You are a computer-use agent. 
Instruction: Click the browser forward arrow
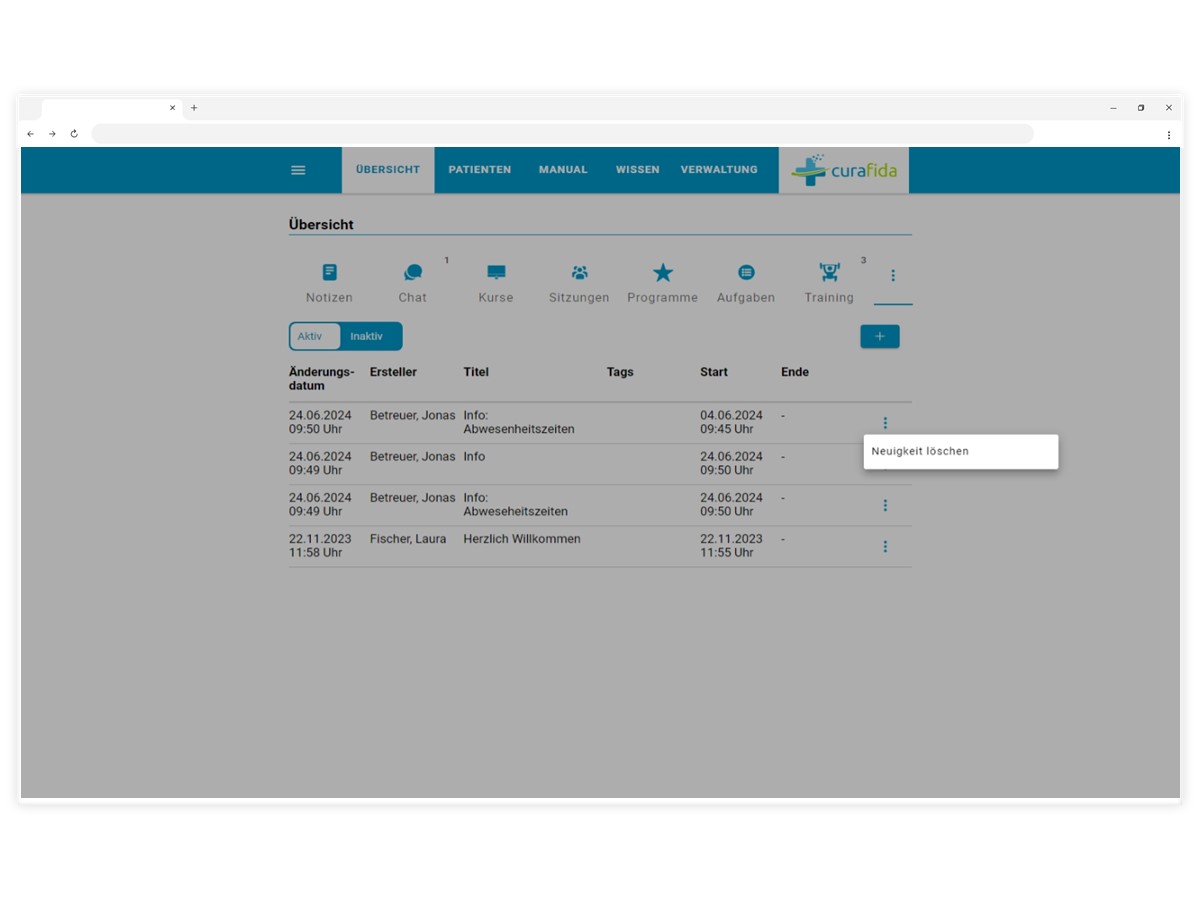click(52, 134)
